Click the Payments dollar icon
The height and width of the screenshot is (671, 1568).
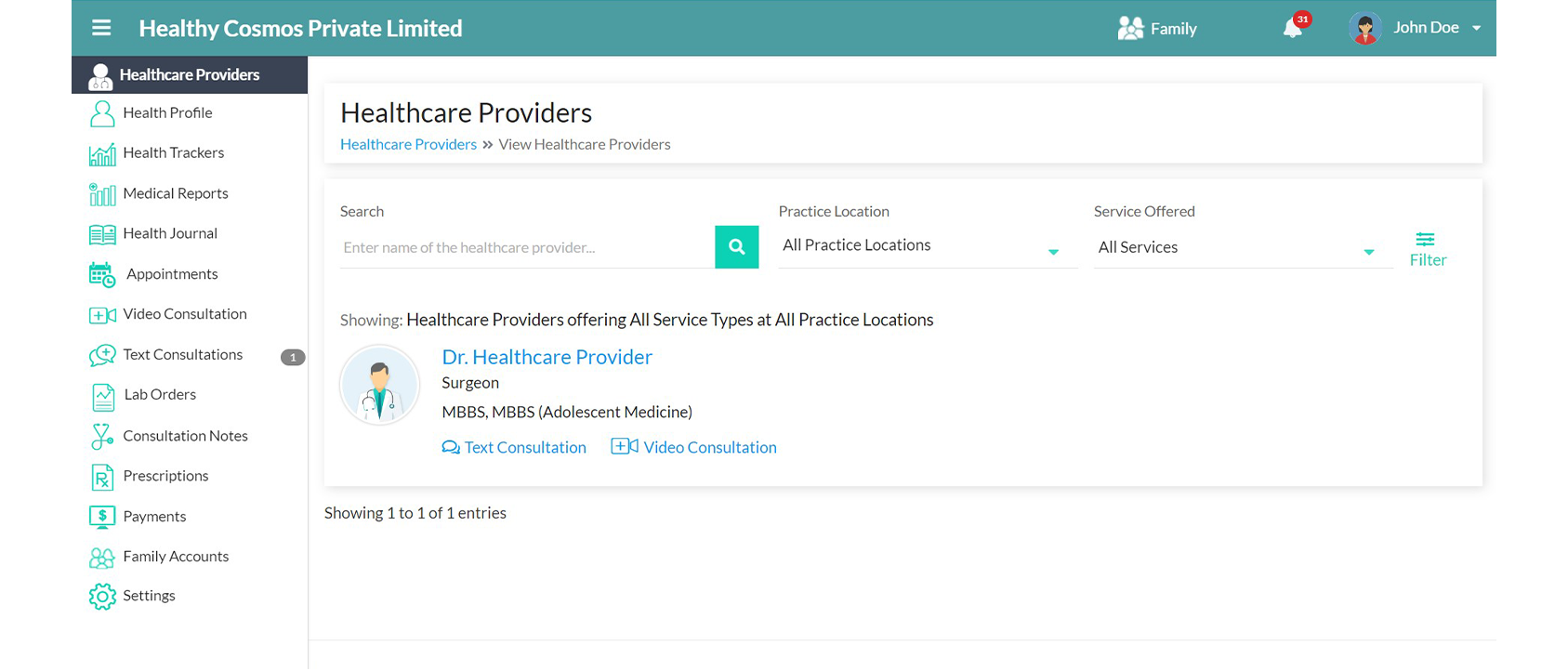(102, 517)
